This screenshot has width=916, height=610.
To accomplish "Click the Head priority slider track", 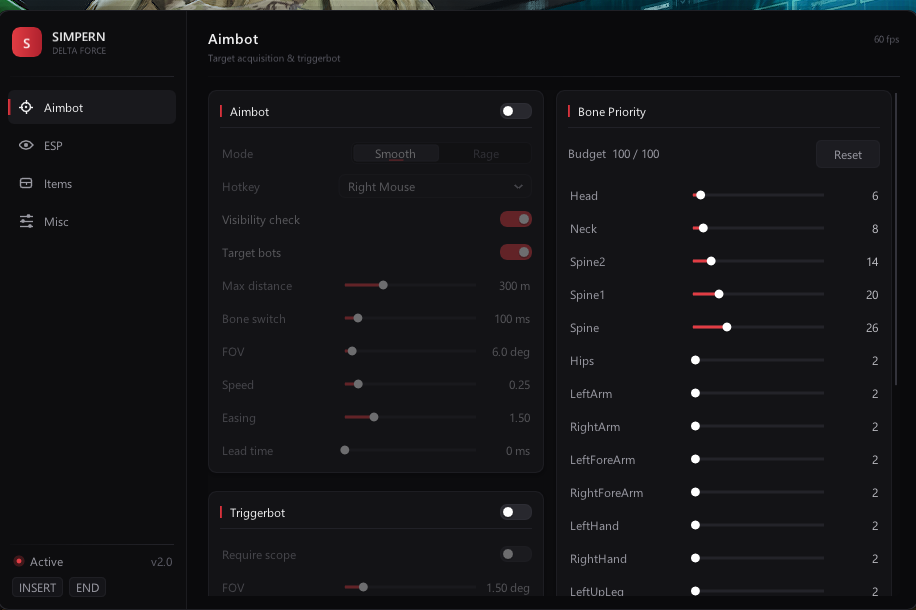I will pyautogui.click(x=758, y=195).
